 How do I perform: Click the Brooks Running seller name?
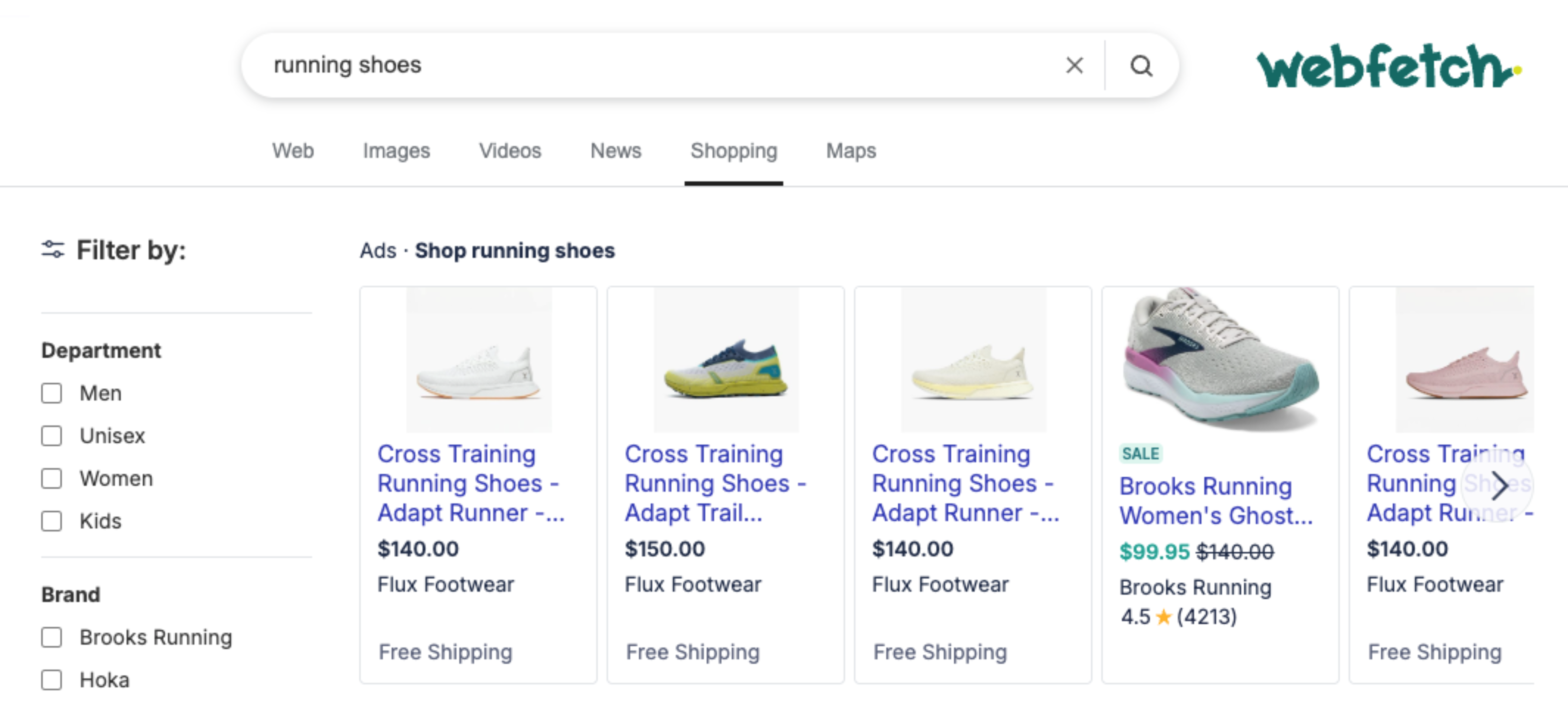click(1196, 587)
